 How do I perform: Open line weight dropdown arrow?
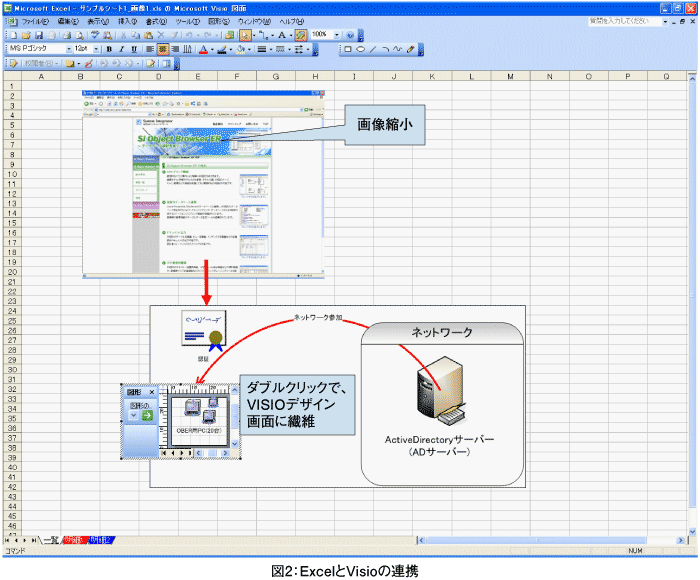coord(271,50)
